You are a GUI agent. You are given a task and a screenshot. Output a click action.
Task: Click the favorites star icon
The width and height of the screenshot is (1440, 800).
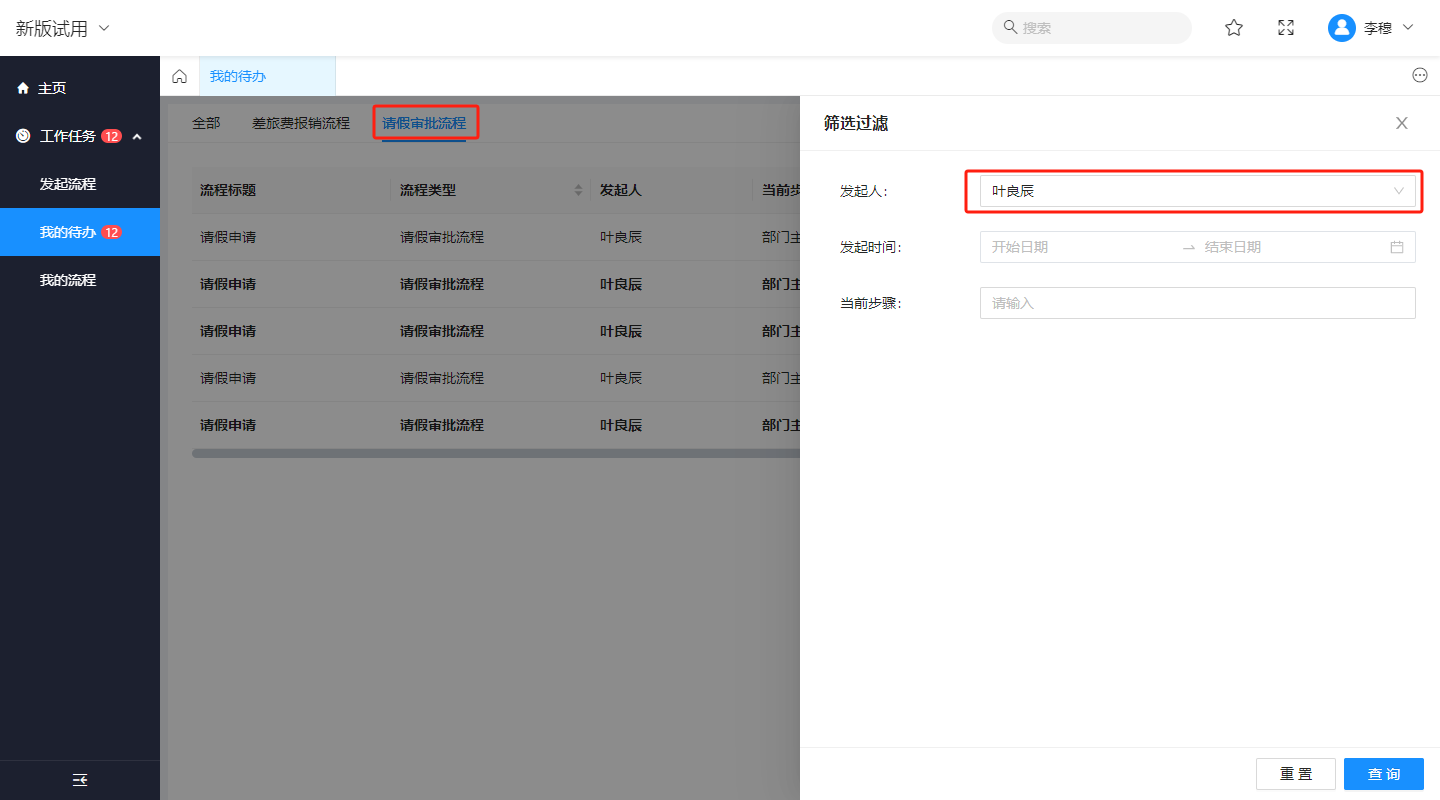1234,28
